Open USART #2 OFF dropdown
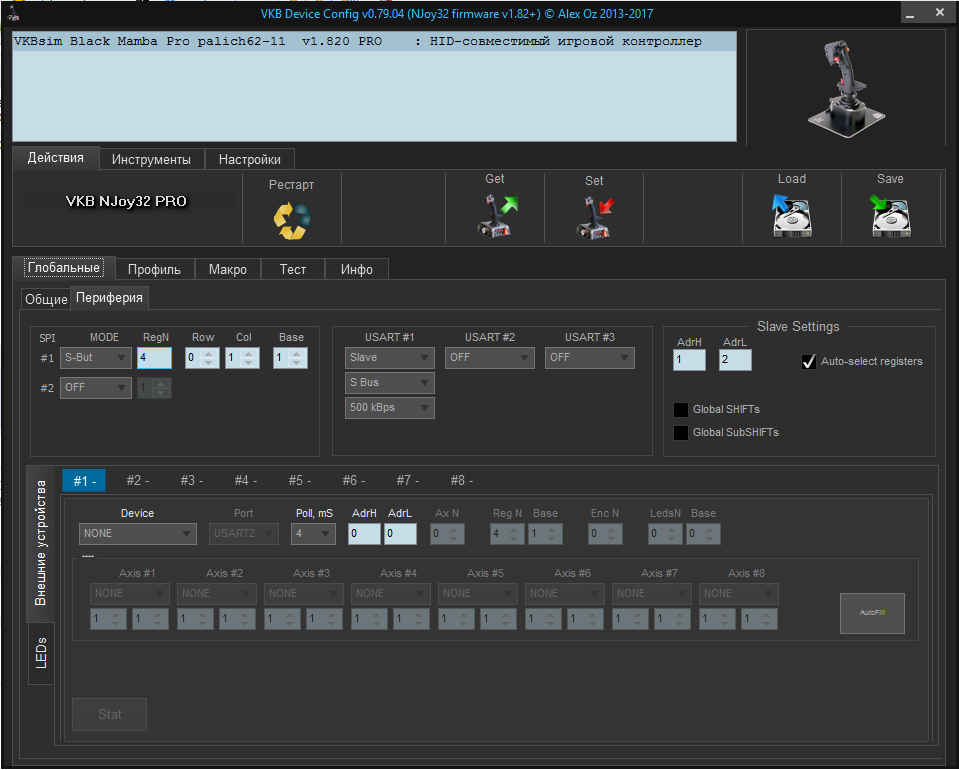The image size is (959, 770). [490, 358]
